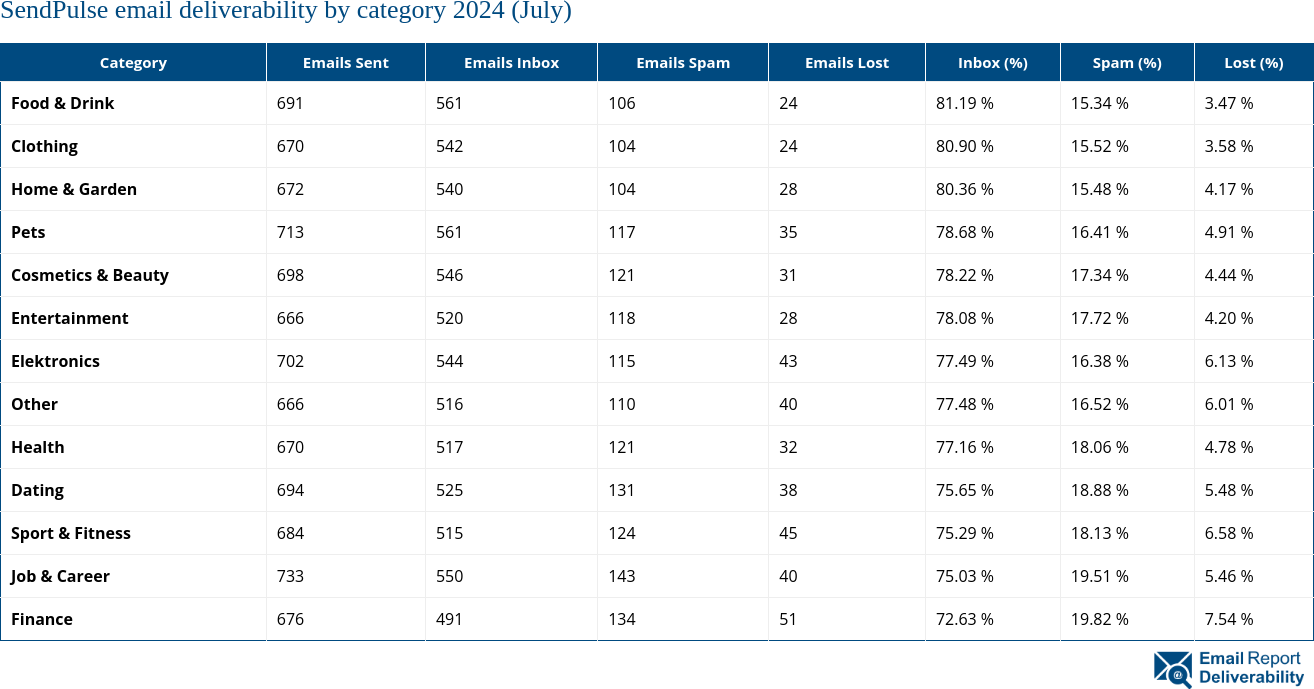Viewport: 1314px width, 689px height.
Task: Click the 17.72 % spam rate
Action: point(1100,318)
